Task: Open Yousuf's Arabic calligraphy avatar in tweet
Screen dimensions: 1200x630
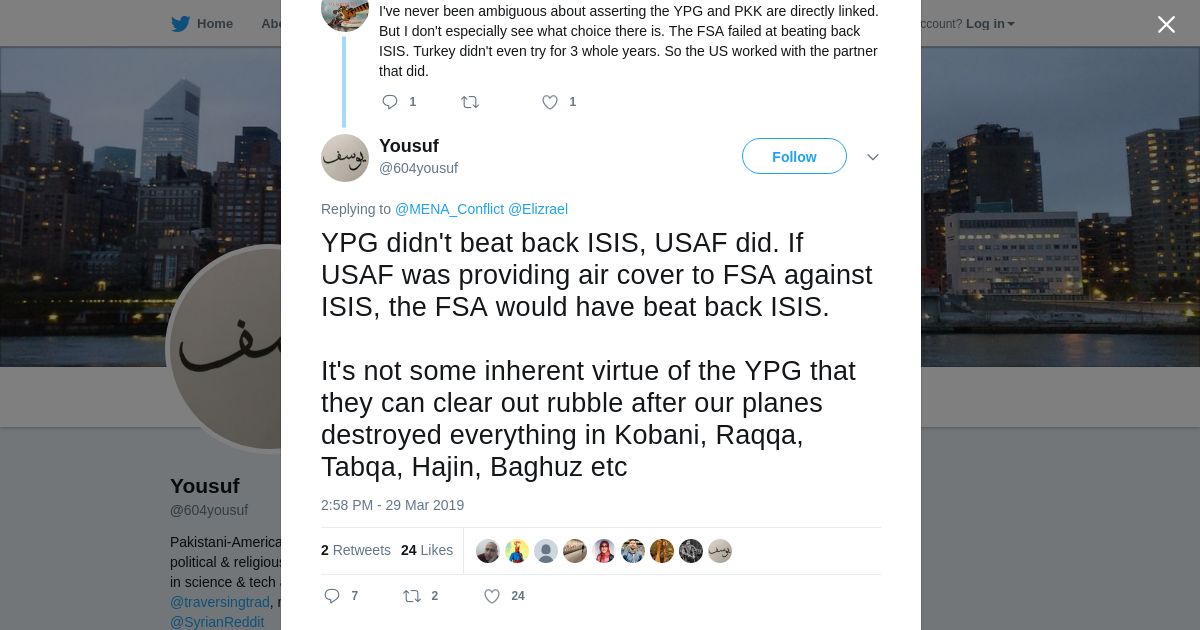Action: 345,158
